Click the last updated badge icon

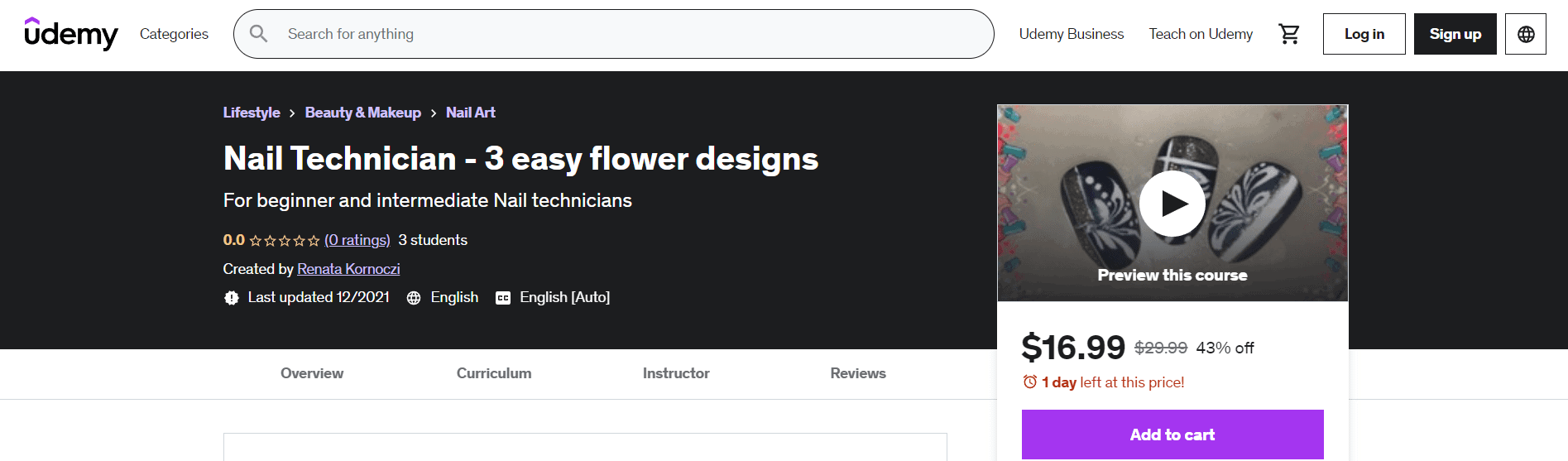(x=232, y=298)
